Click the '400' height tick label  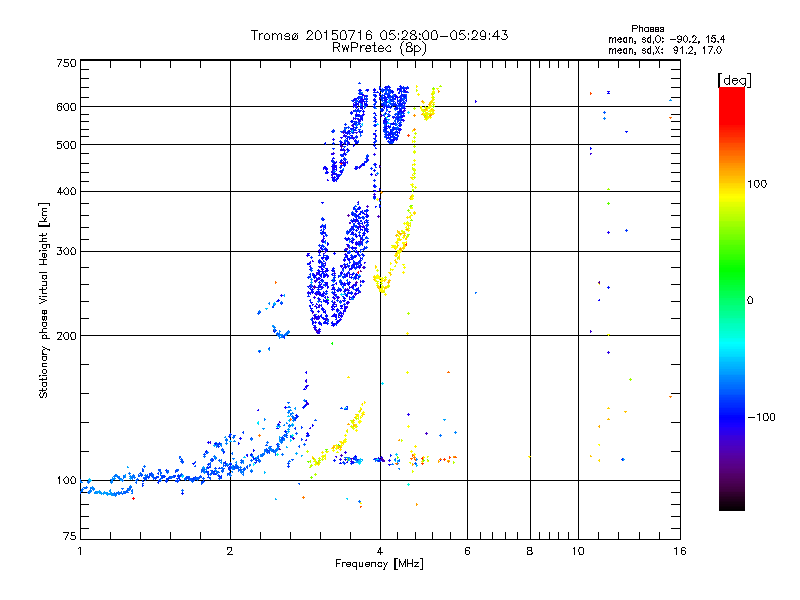(66, 191)
